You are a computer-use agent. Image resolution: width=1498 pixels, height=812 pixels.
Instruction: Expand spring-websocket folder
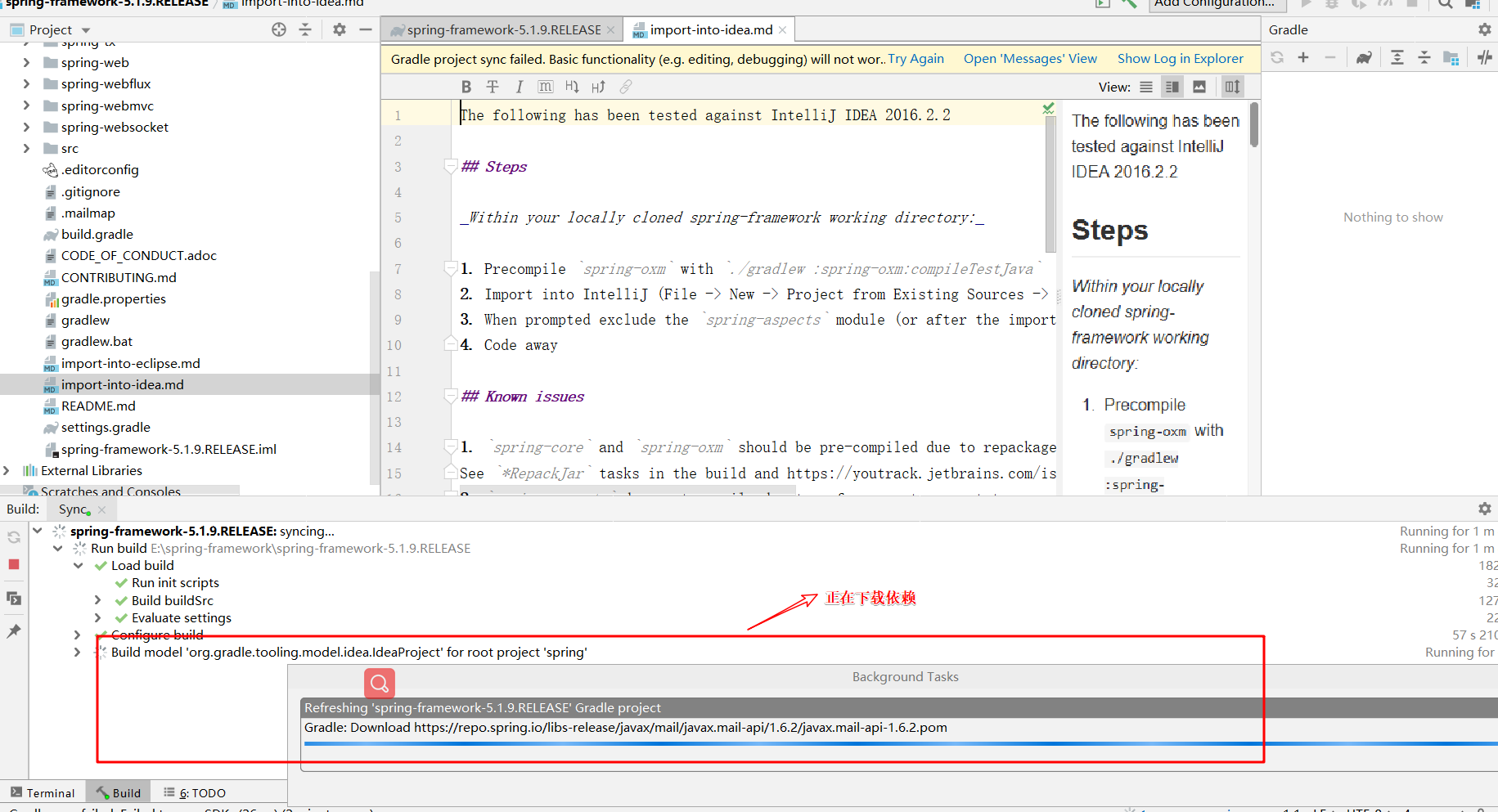[26, 127]
